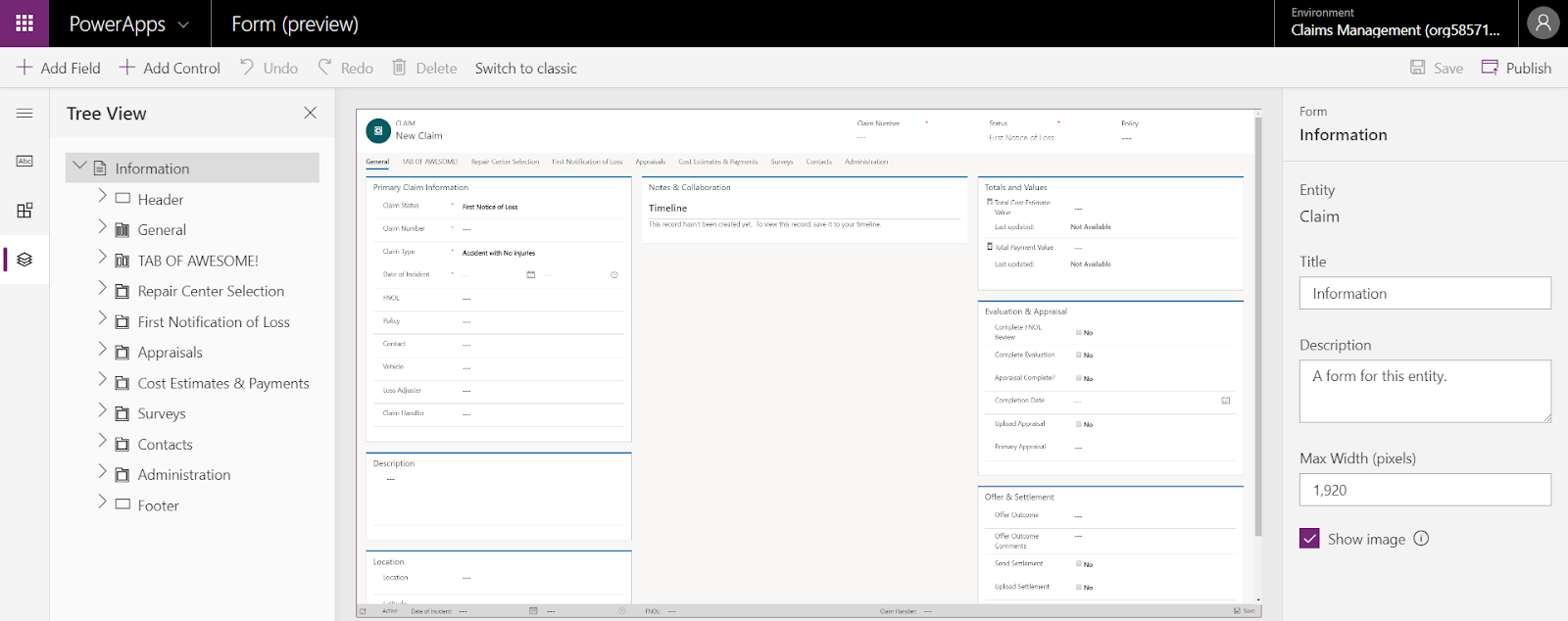Select the Description section in the form
This screenshot has width=1568, height=621.
click(x=499, y=497)
